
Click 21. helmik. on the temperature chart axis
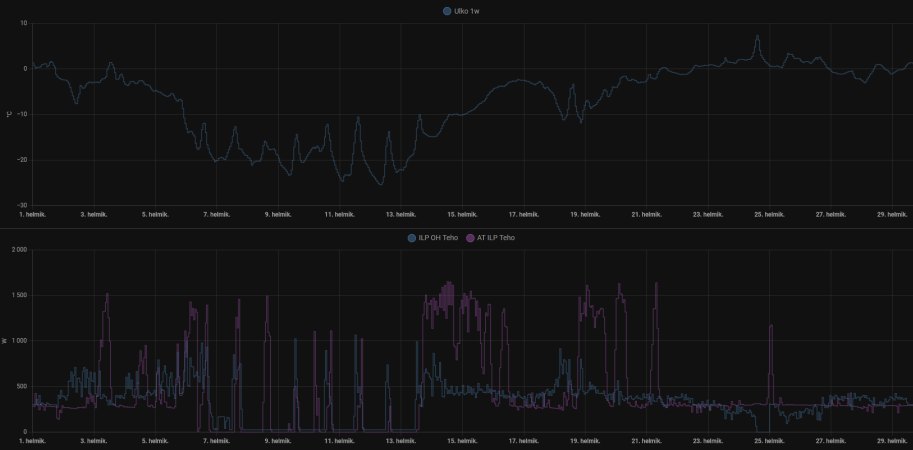pos(647,214)
